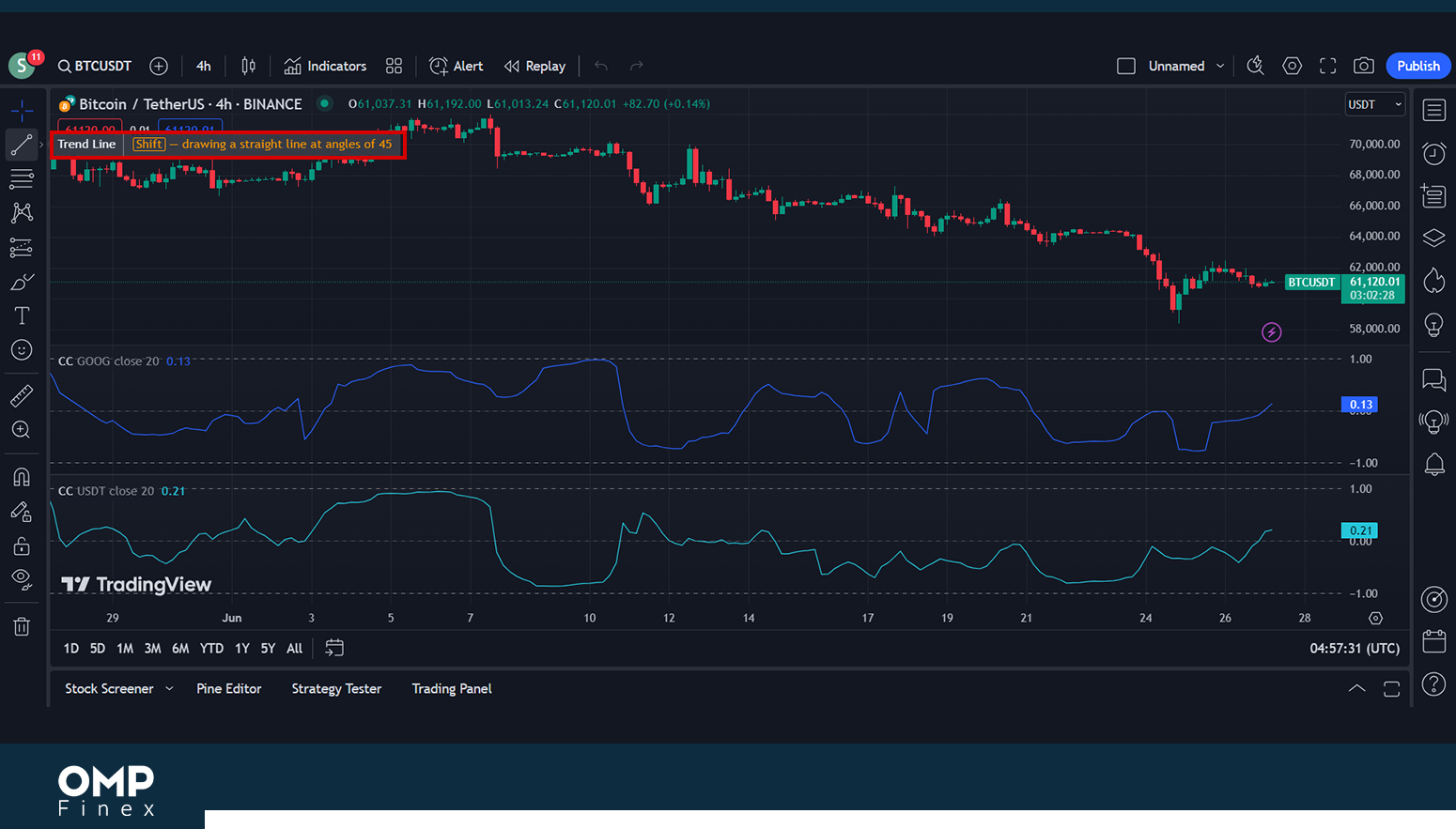Screen dimensions: 1456x829
Task: Redo the last action
Action: click(636, 66)
